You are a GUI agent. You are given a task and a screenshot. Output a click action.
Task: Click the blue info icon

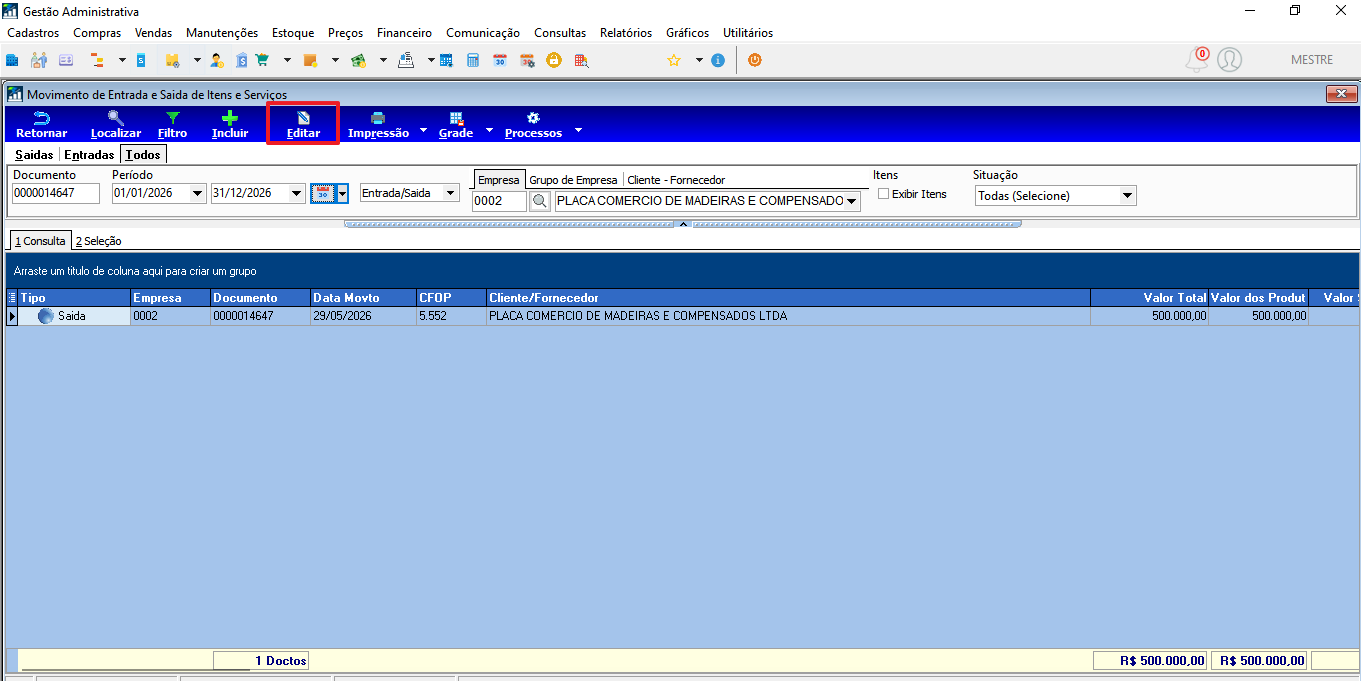coord(718,60)
